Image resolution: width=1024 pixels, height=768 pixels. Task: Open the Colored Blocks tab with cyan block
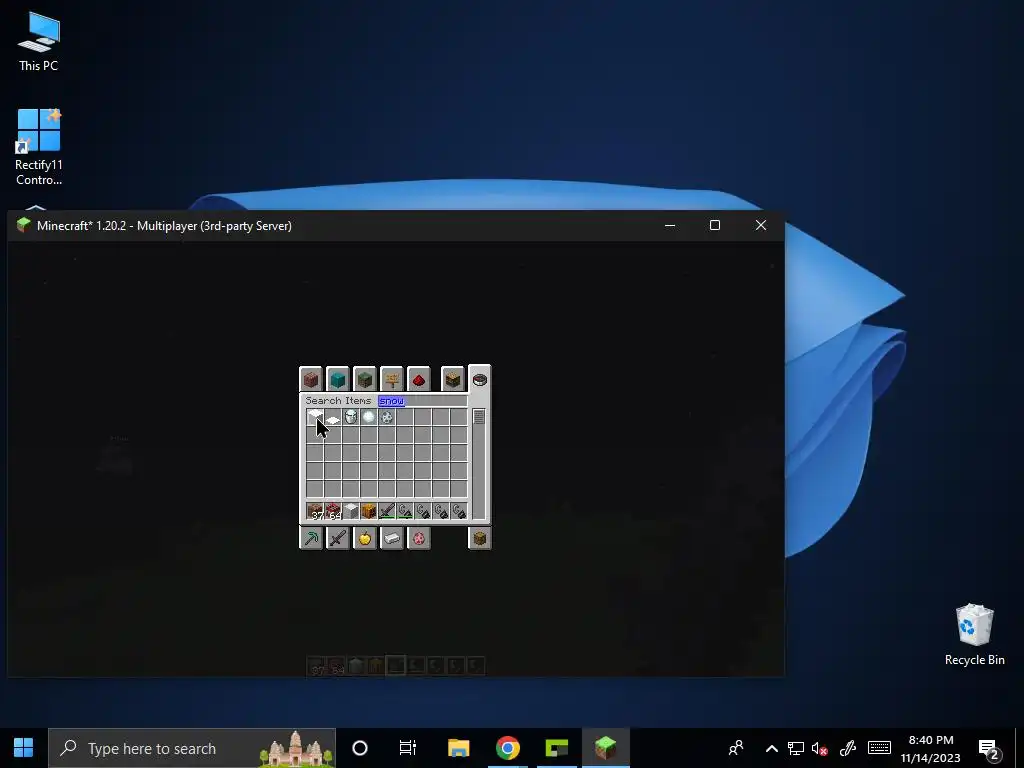[x=338, y=379]
